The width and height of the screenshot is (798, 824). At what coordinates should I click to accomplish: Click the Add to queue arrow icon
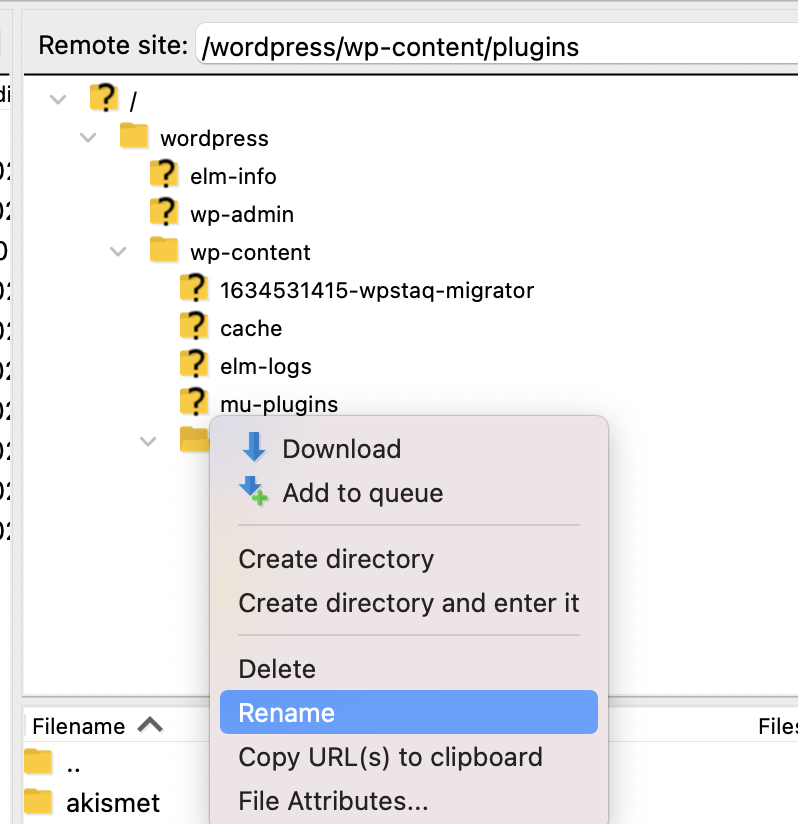[254, 492]
